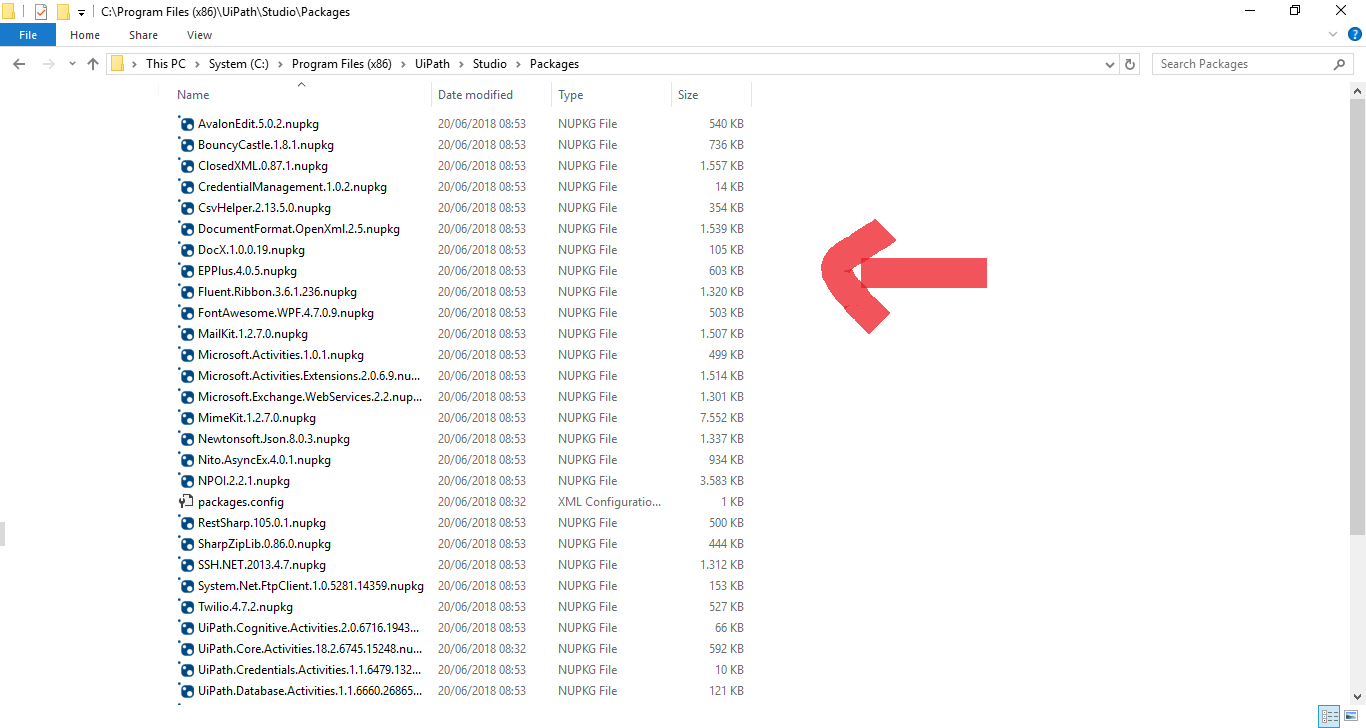Switch to the Large icons view layout
Viewport: 1366px width, 728px height.
(1349, 716)
